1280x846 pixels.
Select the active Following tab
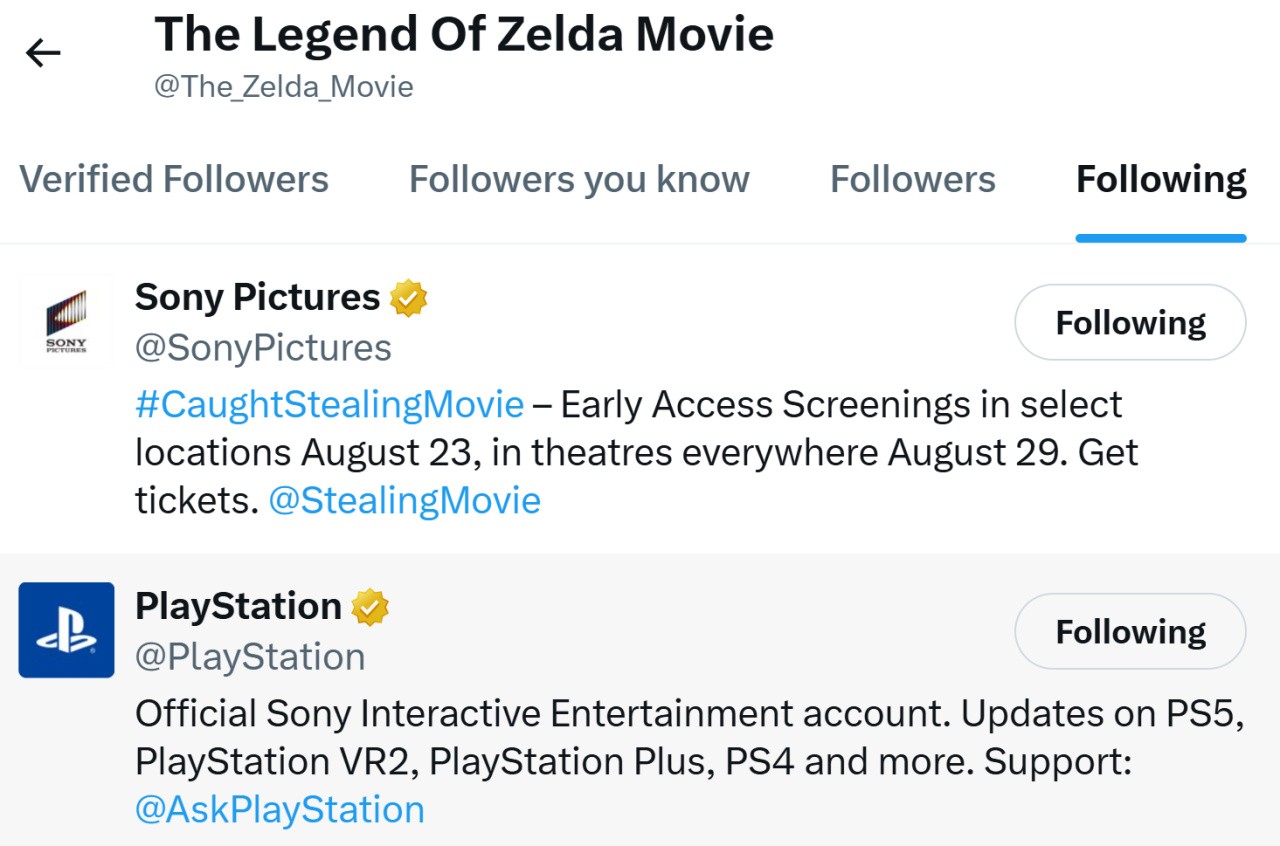click(x=1161, y=180)
